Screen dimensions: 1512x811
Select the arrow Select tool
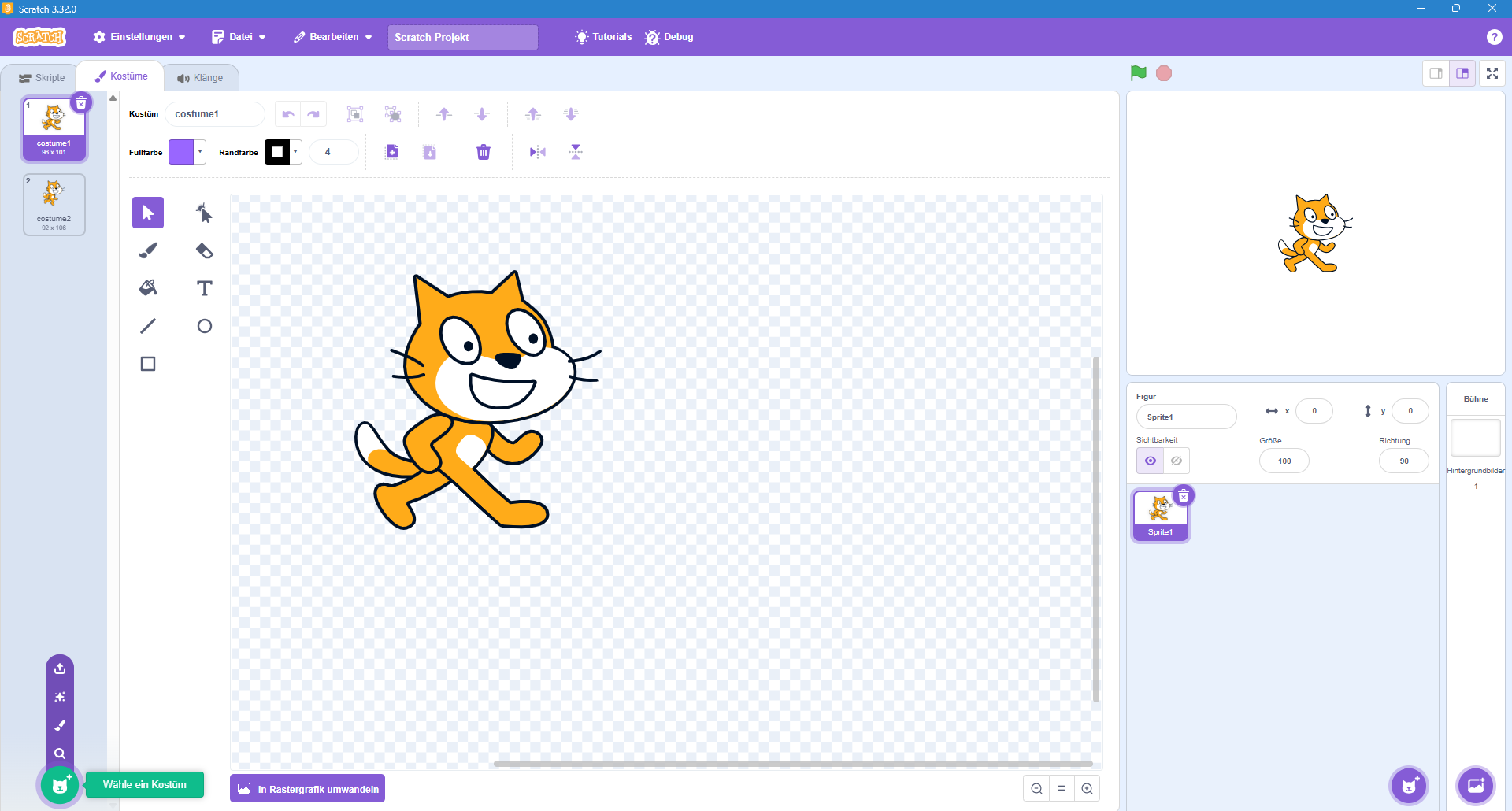tap(148, 213)
